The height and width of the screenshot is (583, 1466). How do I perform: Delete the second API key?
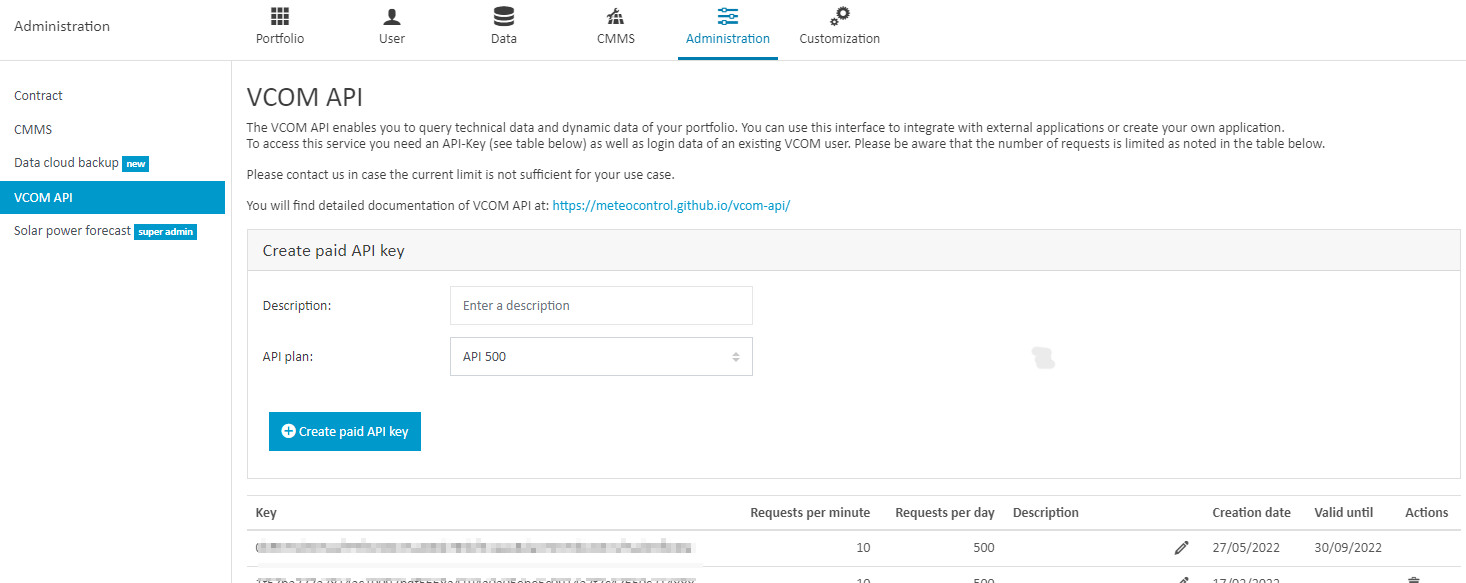point(1413,578)
